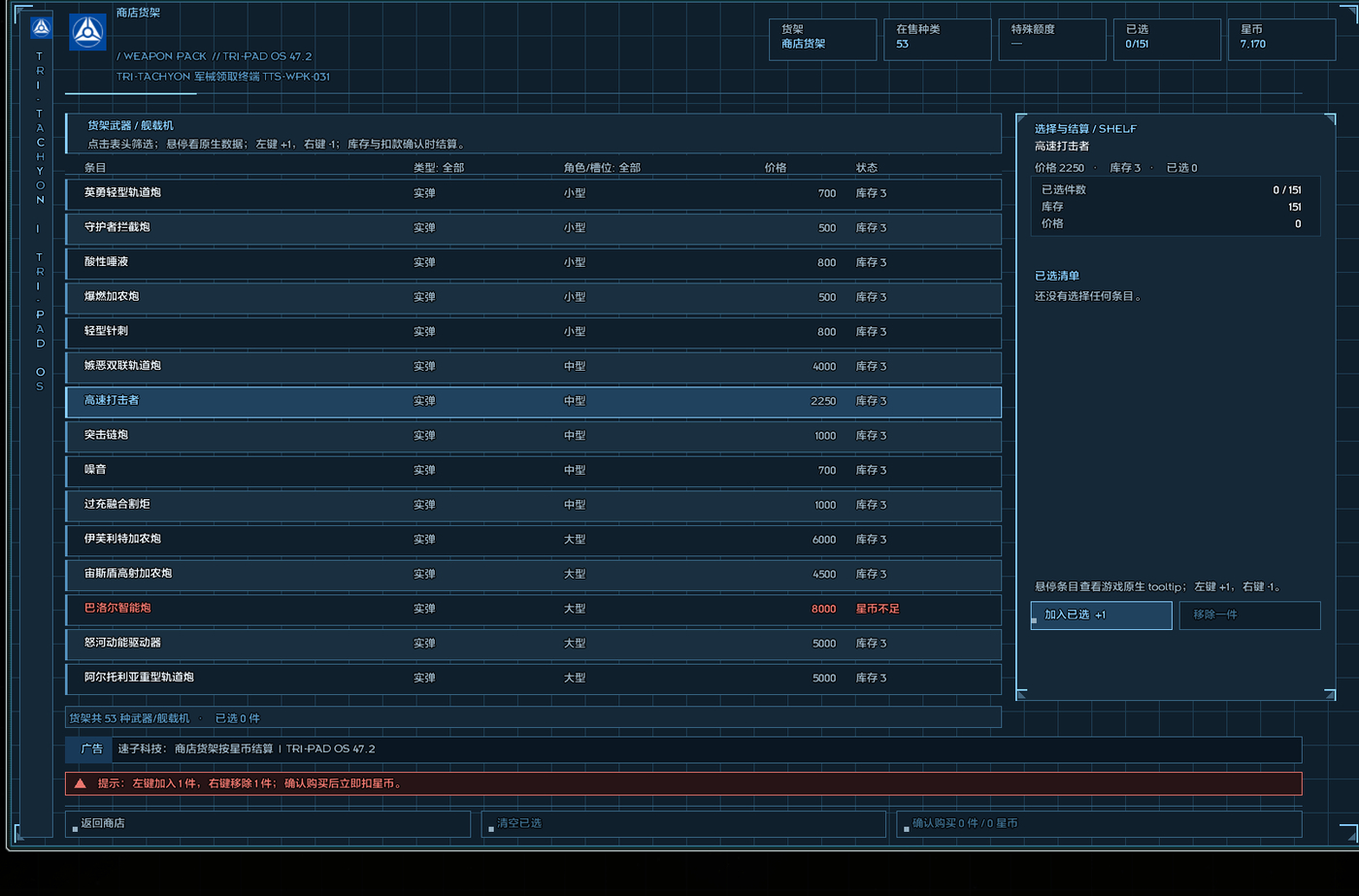The image size is (1359, 896).
Task: Filter by 类型: 全部 column header
Action: click(x=439, y=168)
